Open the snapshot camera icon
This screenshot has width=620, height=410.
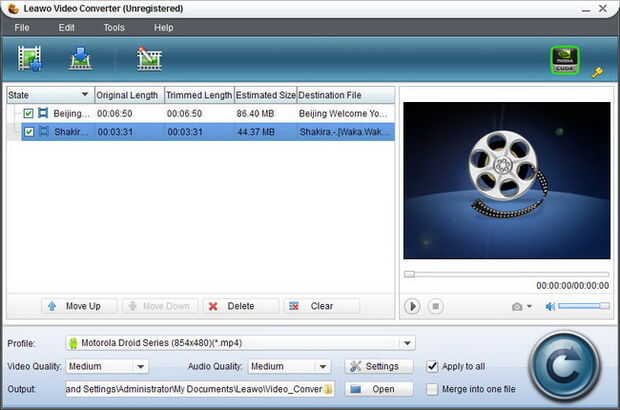[517, 307]
